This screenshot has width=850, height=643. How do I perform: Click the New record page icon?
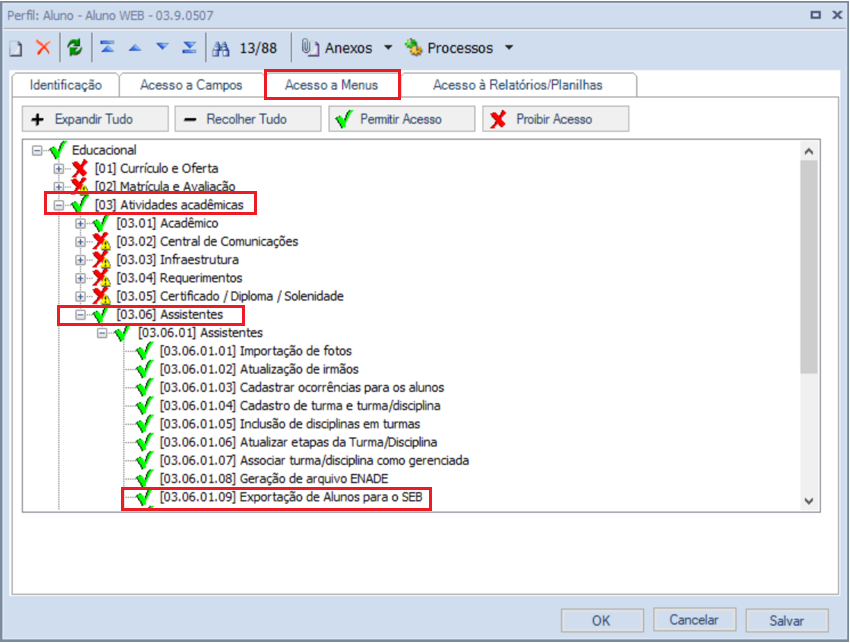[x=16, y=48]
